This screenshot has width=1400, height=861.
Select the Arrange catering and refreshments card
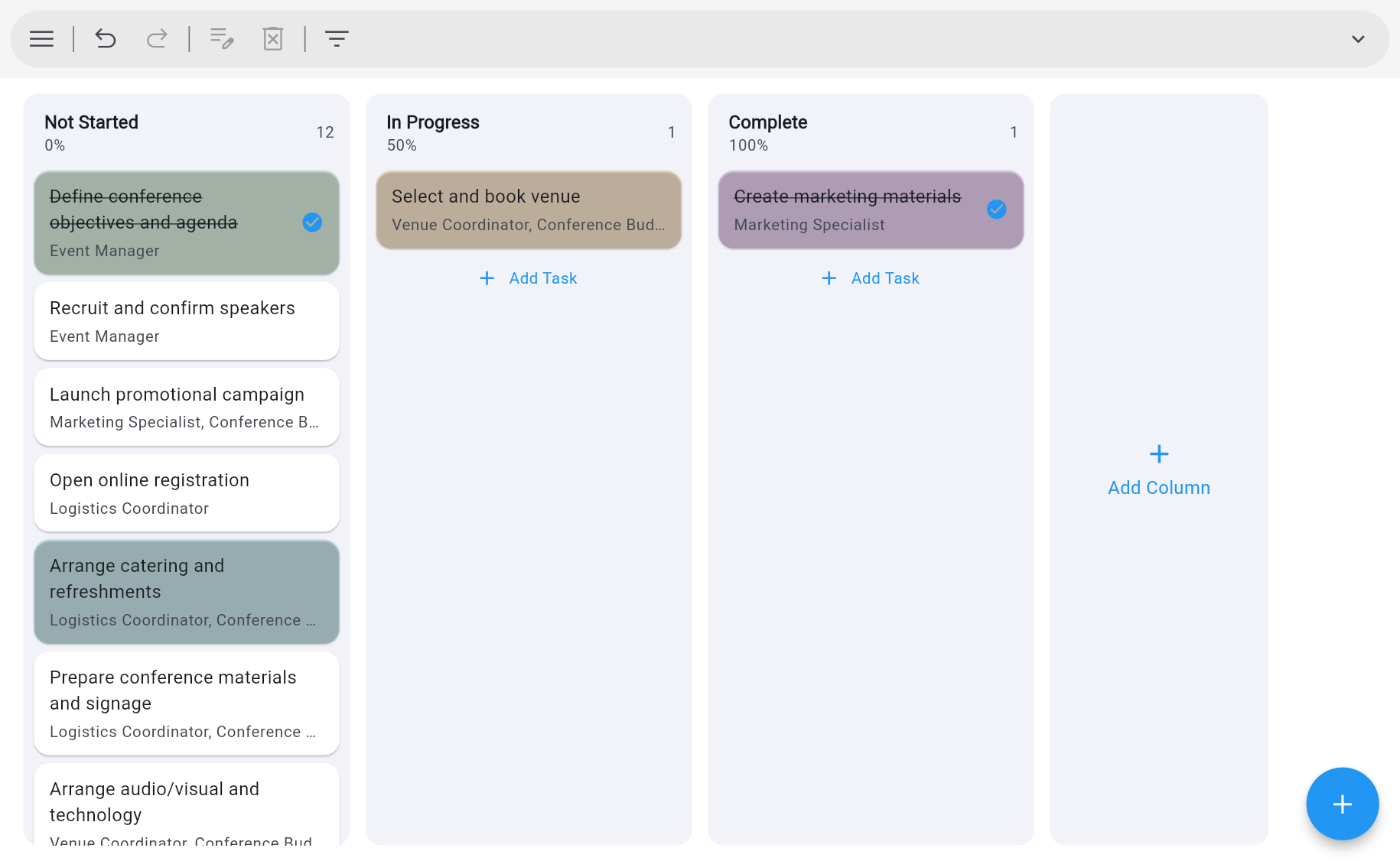pyautogui.click(x=186, y=592)
